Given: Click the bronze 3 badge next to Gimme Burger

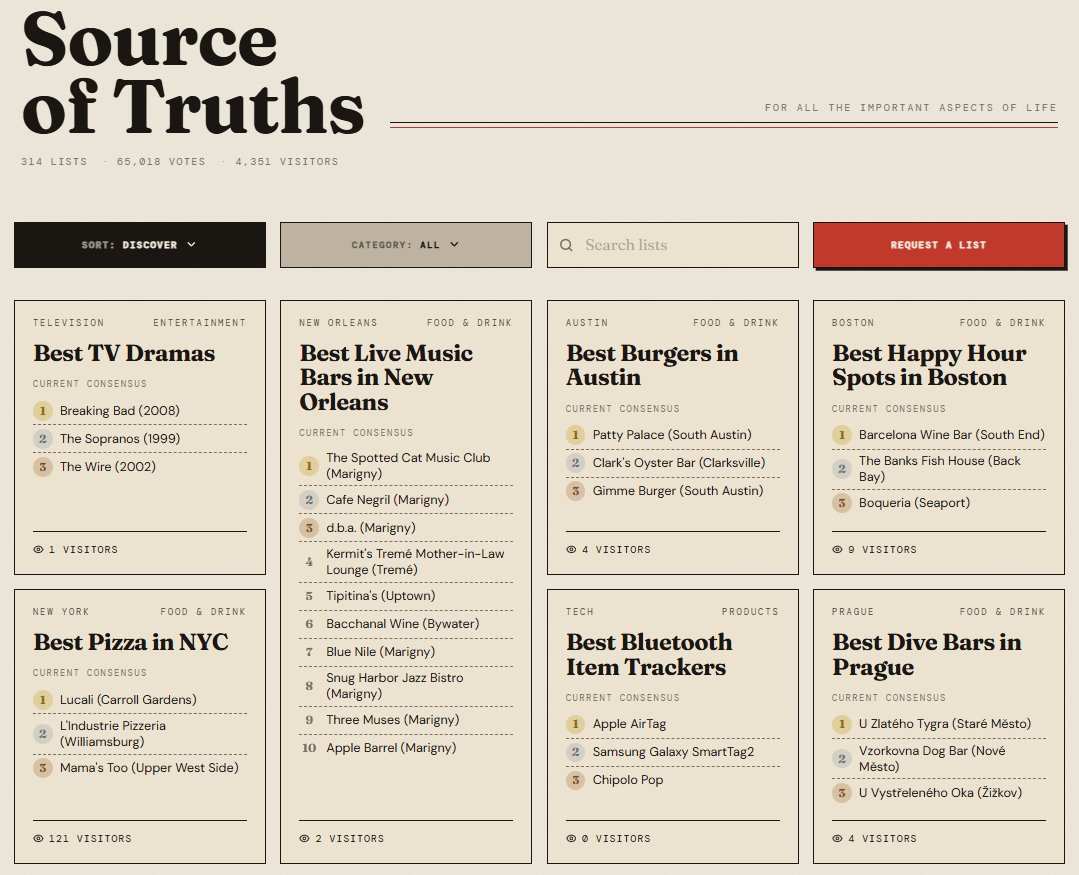Looking at the screenshot, I should pos(575,491).
